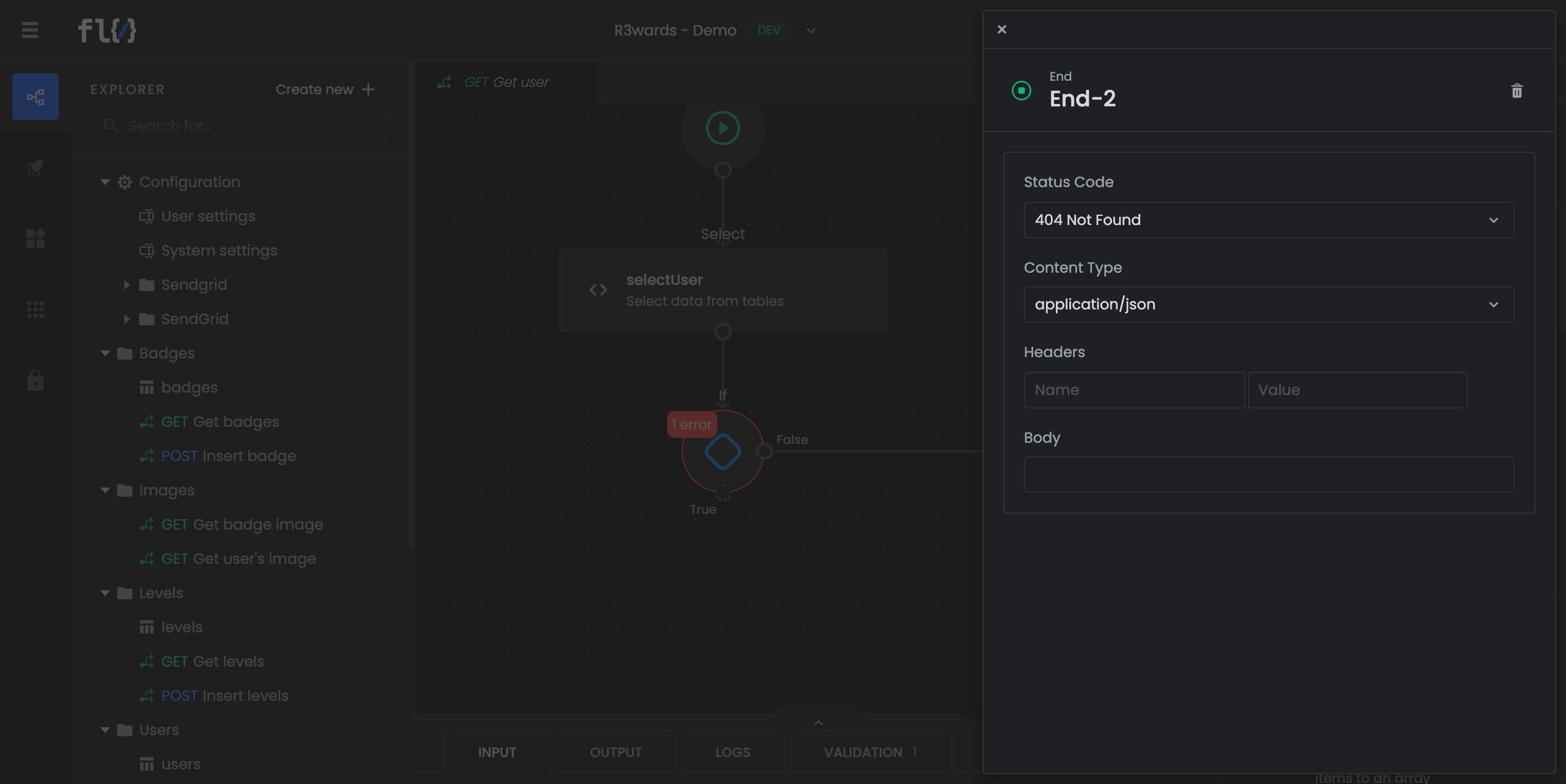Click the 1 error badge
The width and height of the screenshot is (1566, 784).
click(692, 424)
